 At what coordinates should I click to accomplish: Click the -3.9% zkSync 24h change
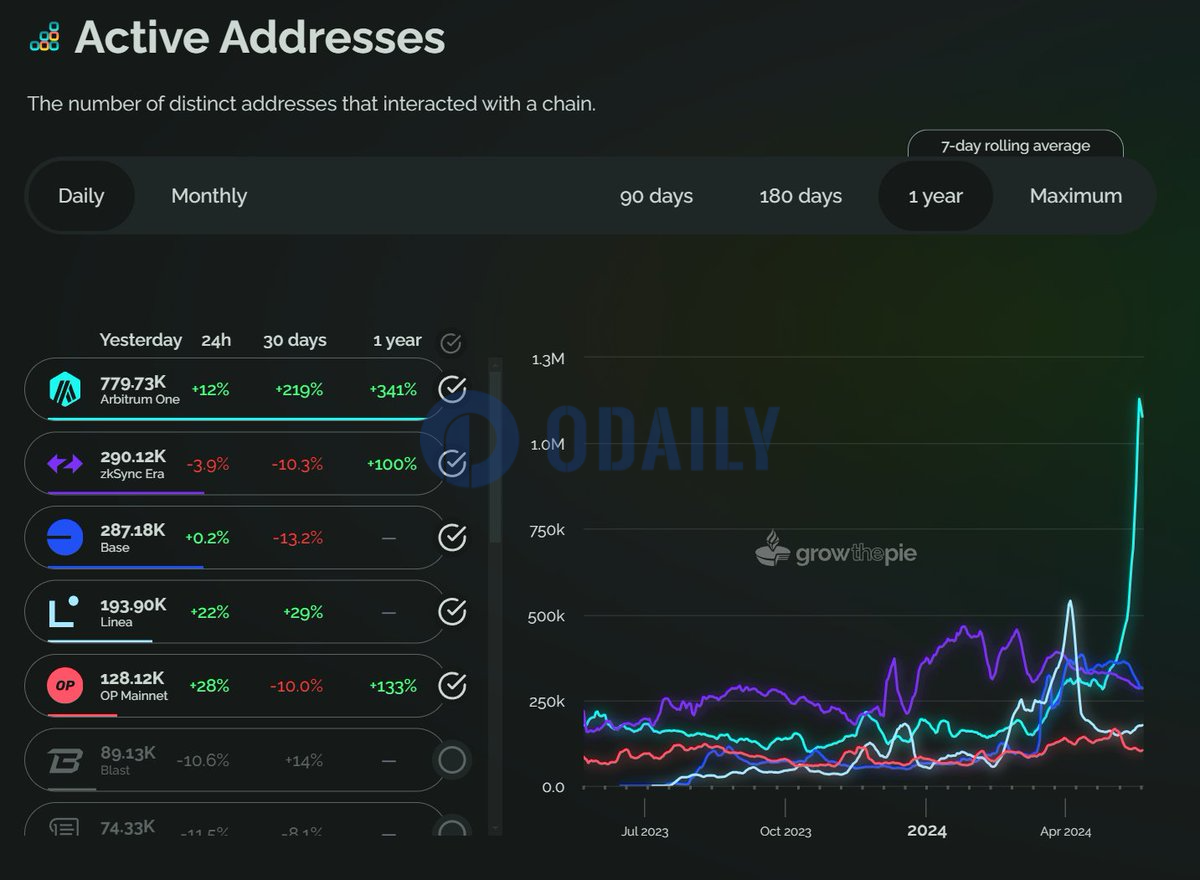(207, 464)
